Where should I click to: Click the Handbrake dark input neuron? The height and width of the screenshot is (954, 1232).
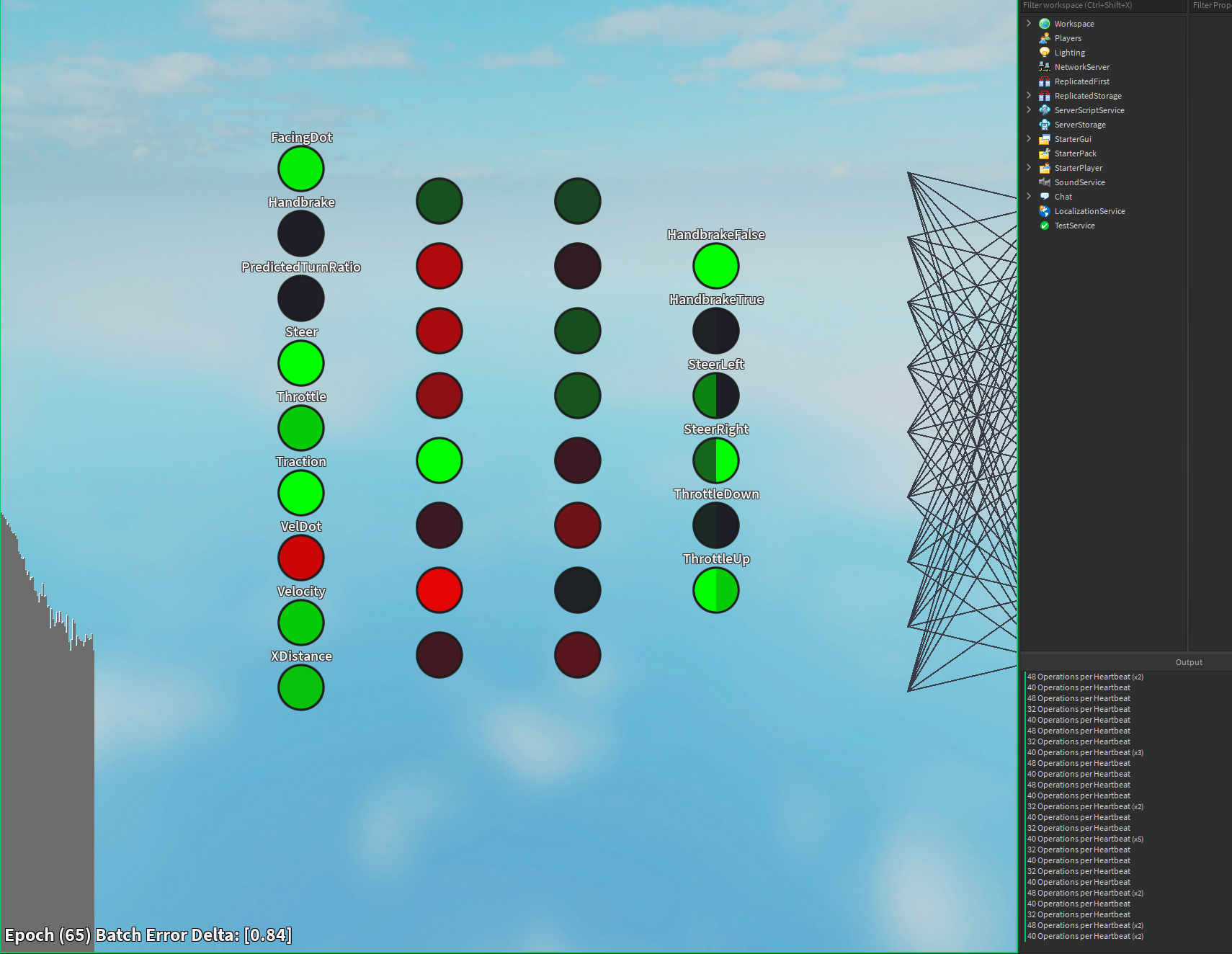[x=301, y=233]
